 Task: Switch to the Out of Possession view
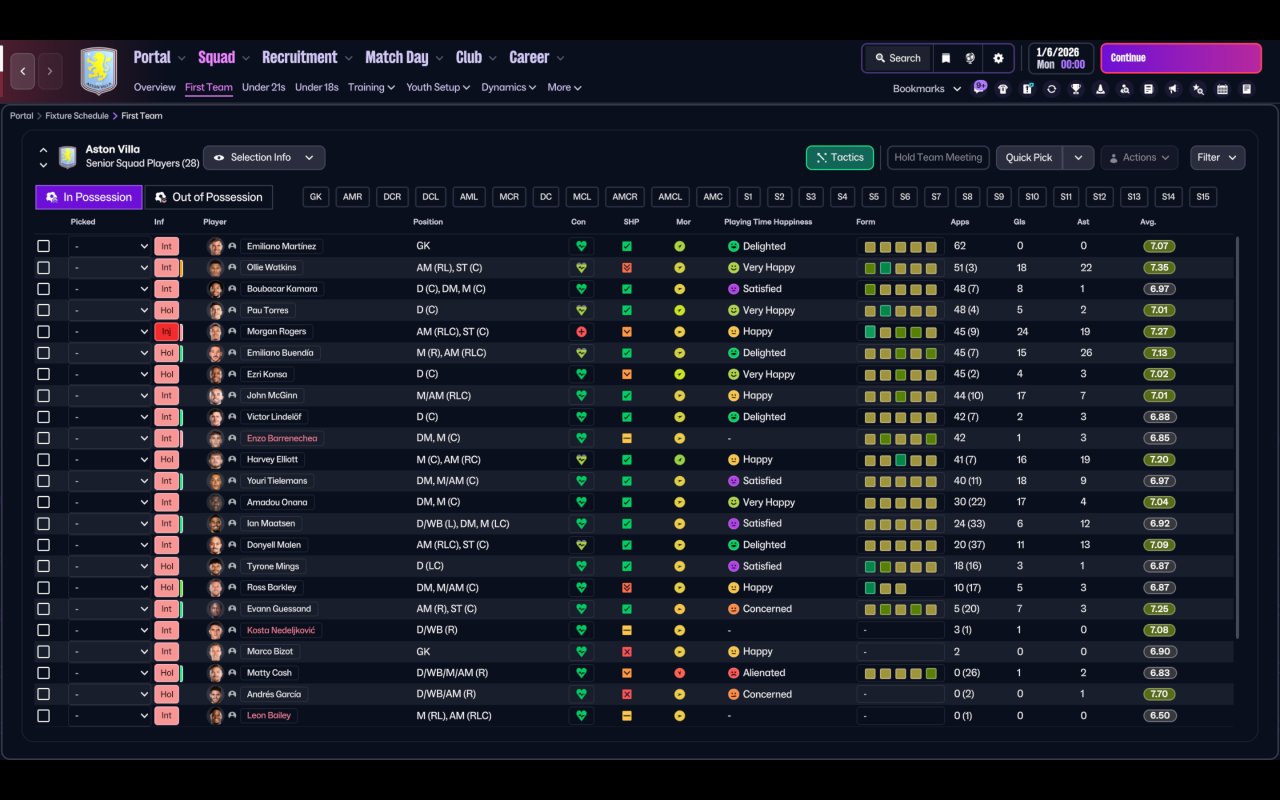pos(209,197)
